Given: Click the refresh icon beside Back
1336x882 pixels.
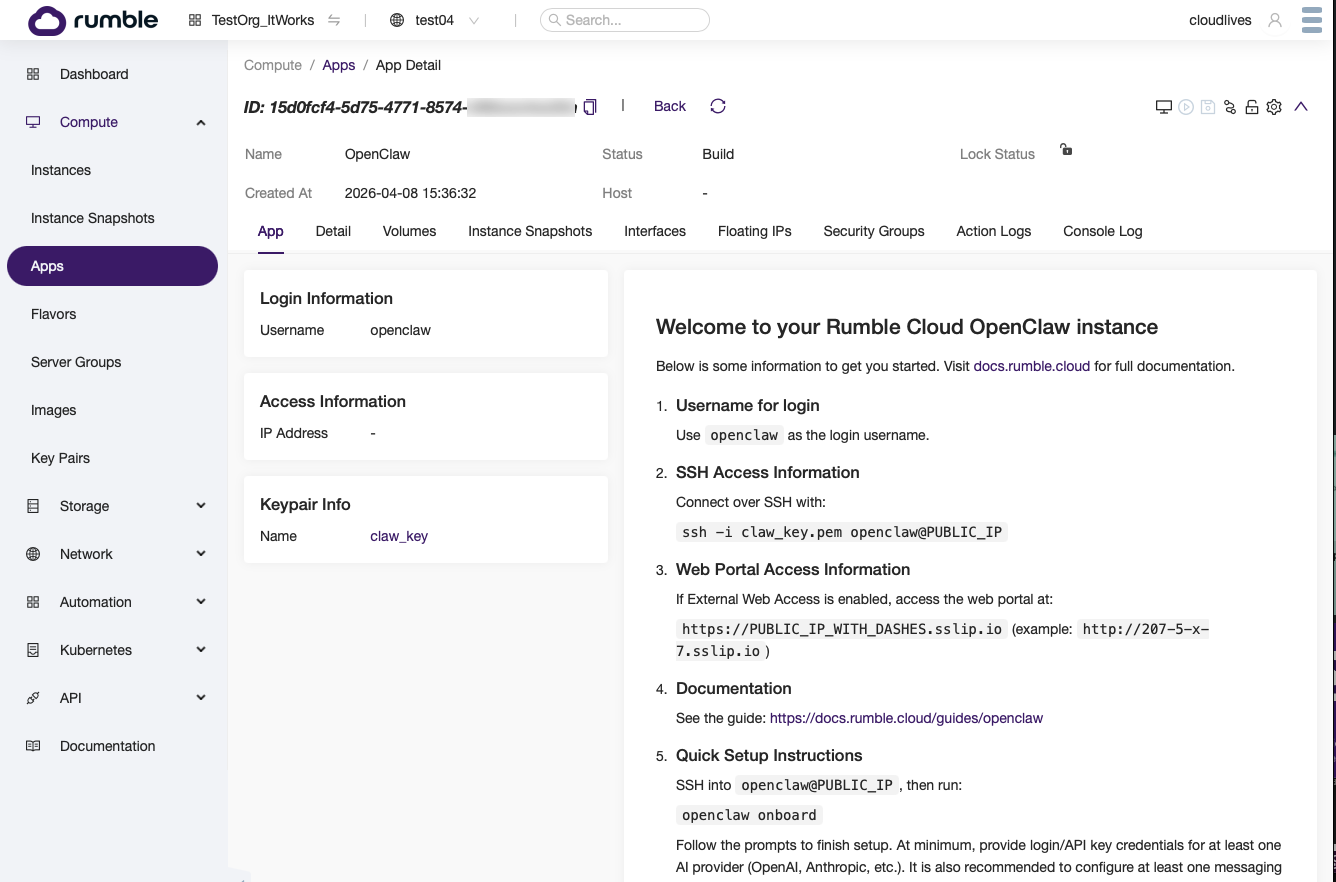Looking at the screenshot, I should (x=717, y=106).
